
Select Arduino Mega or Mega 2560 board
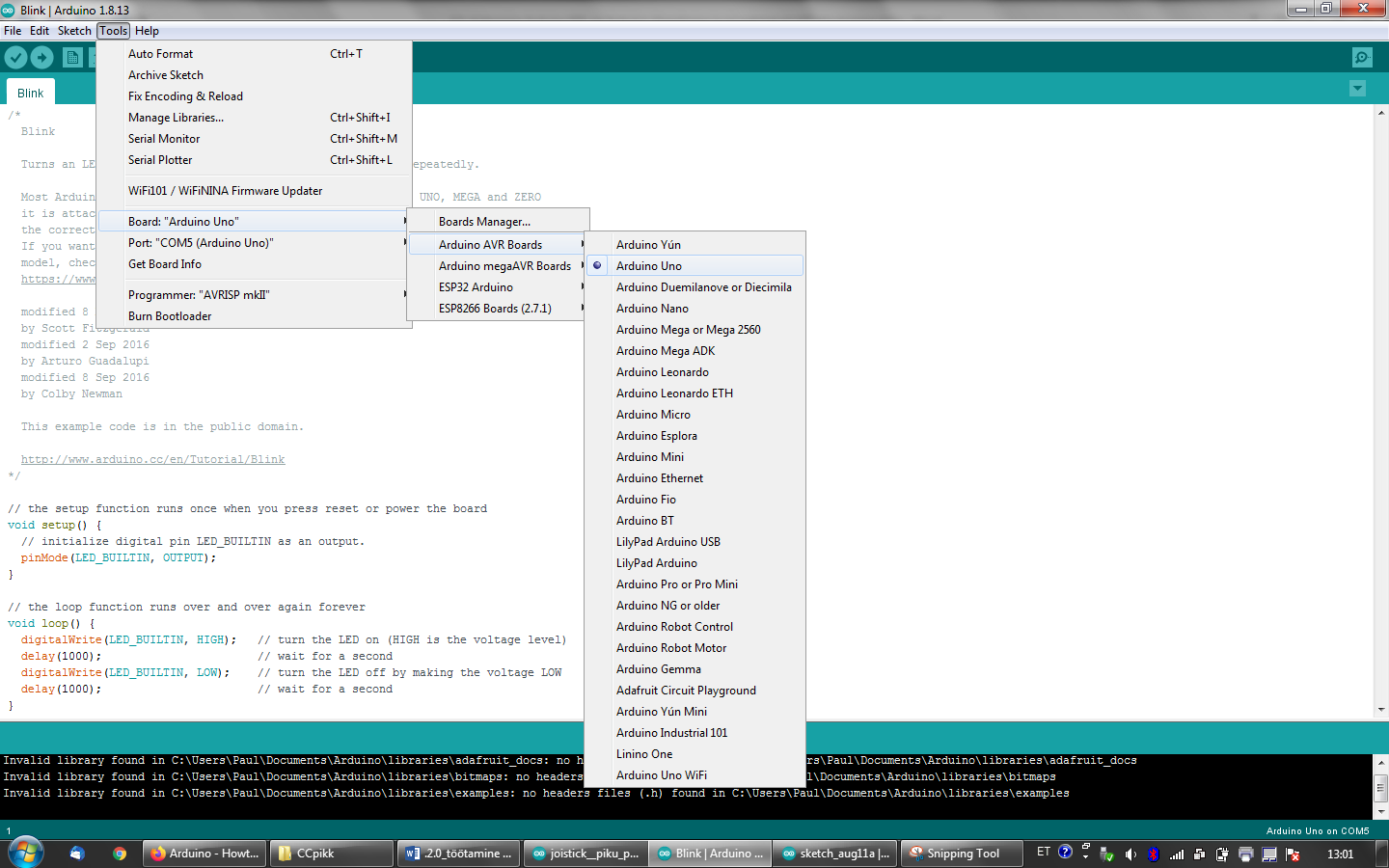[x=688, y=330]
